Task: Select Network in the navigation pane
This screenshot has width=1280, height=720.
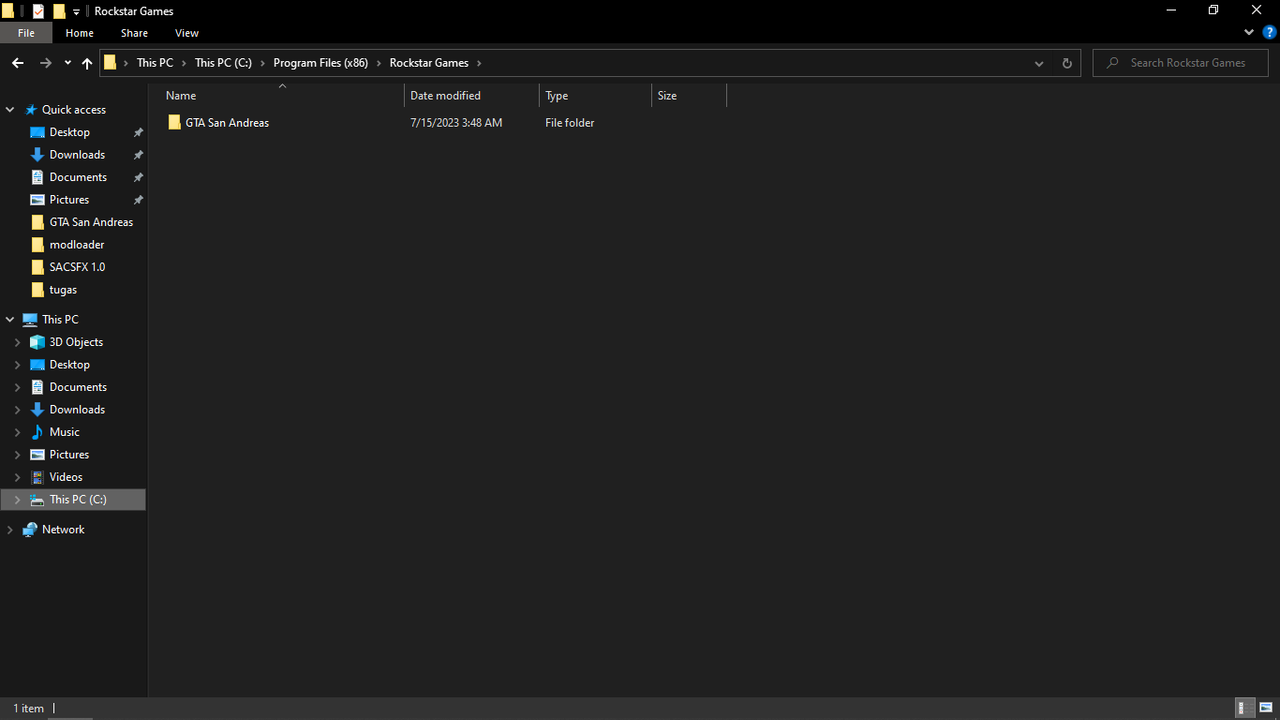Action: pyautogui.click(x=63, y=529)
